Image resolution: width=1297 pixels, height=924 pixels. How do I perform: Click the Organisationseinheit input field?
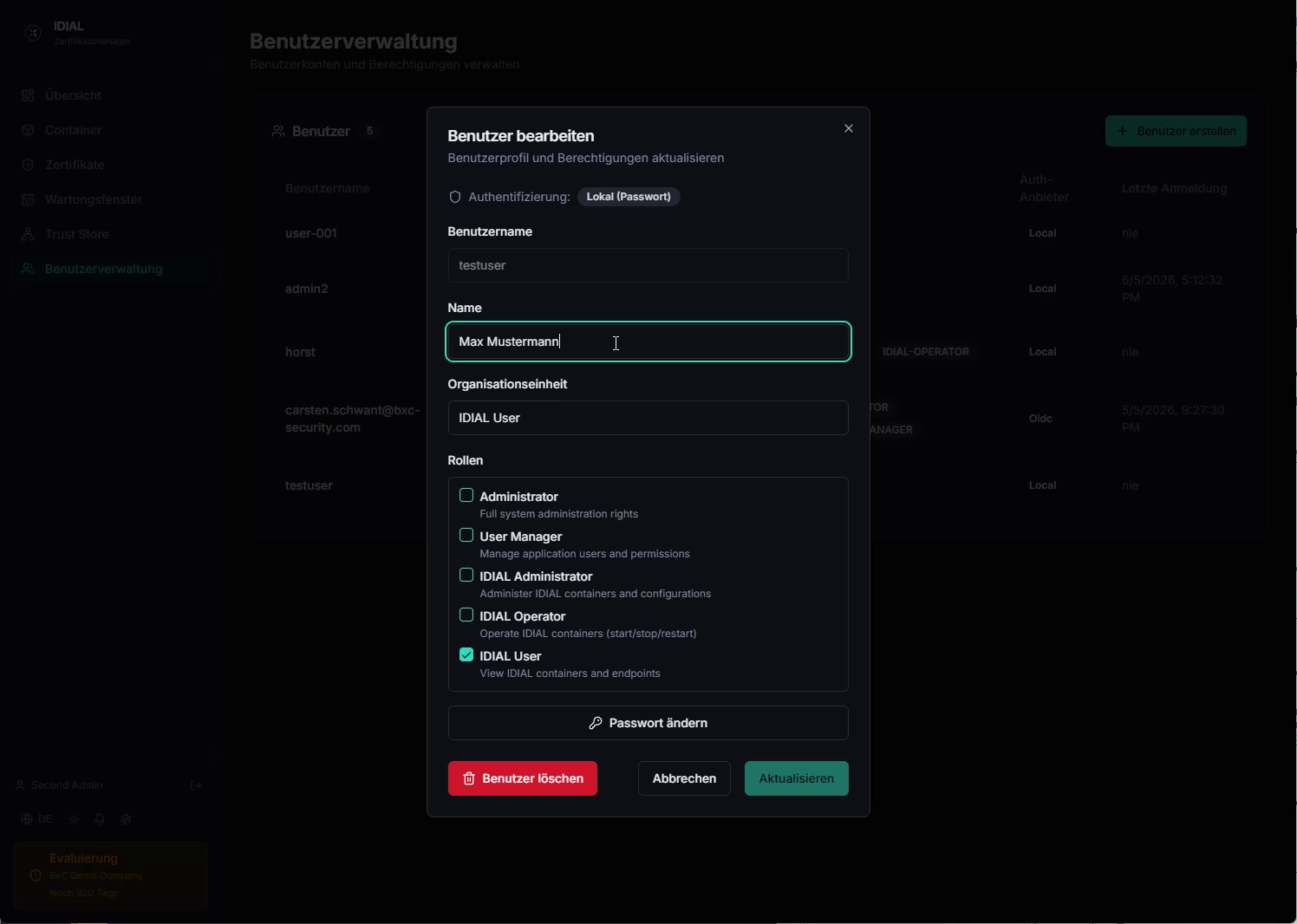tap(648, 418)
